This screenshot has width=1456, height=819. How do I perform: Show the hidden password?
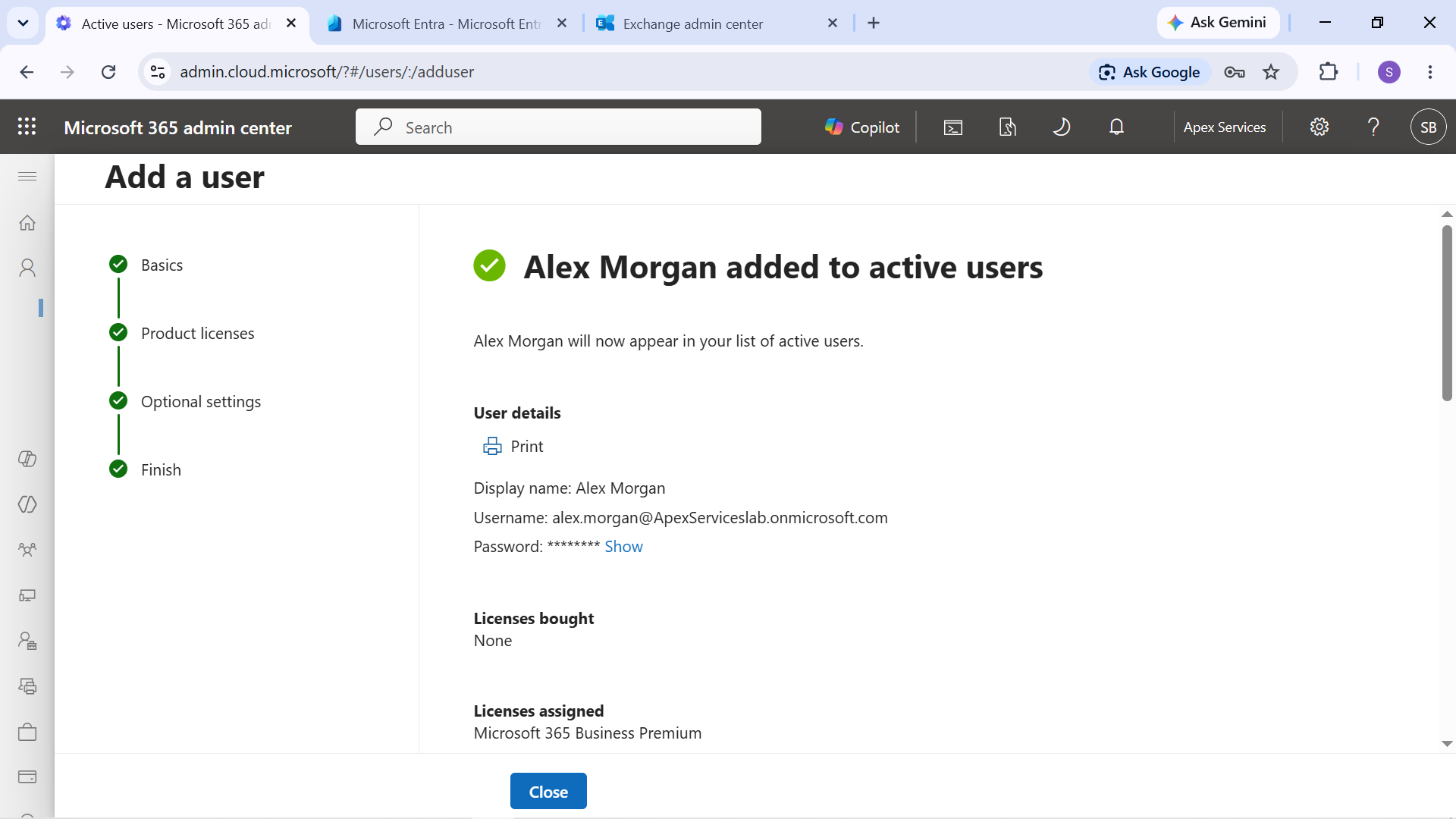(x=623, y=547)
